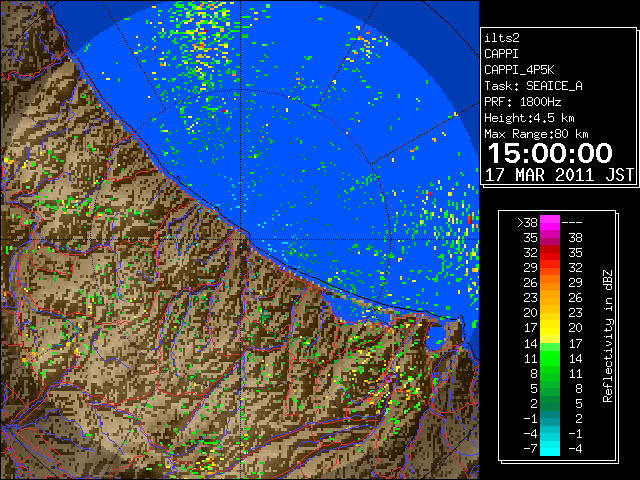Click the radar center at the crosshair intersection

pyautogui.click(x=241, y=239)
